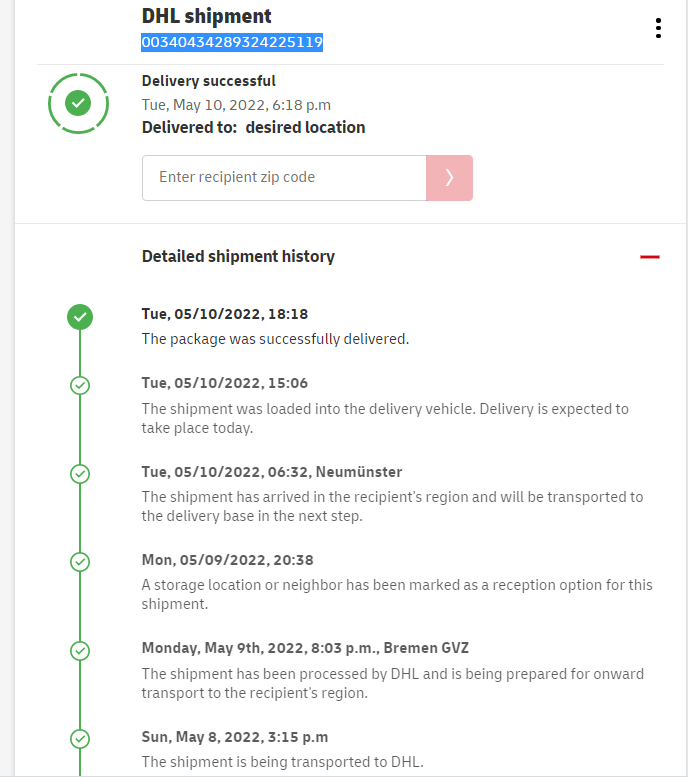Click the large delivery successful status icon
Image resolution: width=688 pixels, height=777 pixels.
[78, 102]
